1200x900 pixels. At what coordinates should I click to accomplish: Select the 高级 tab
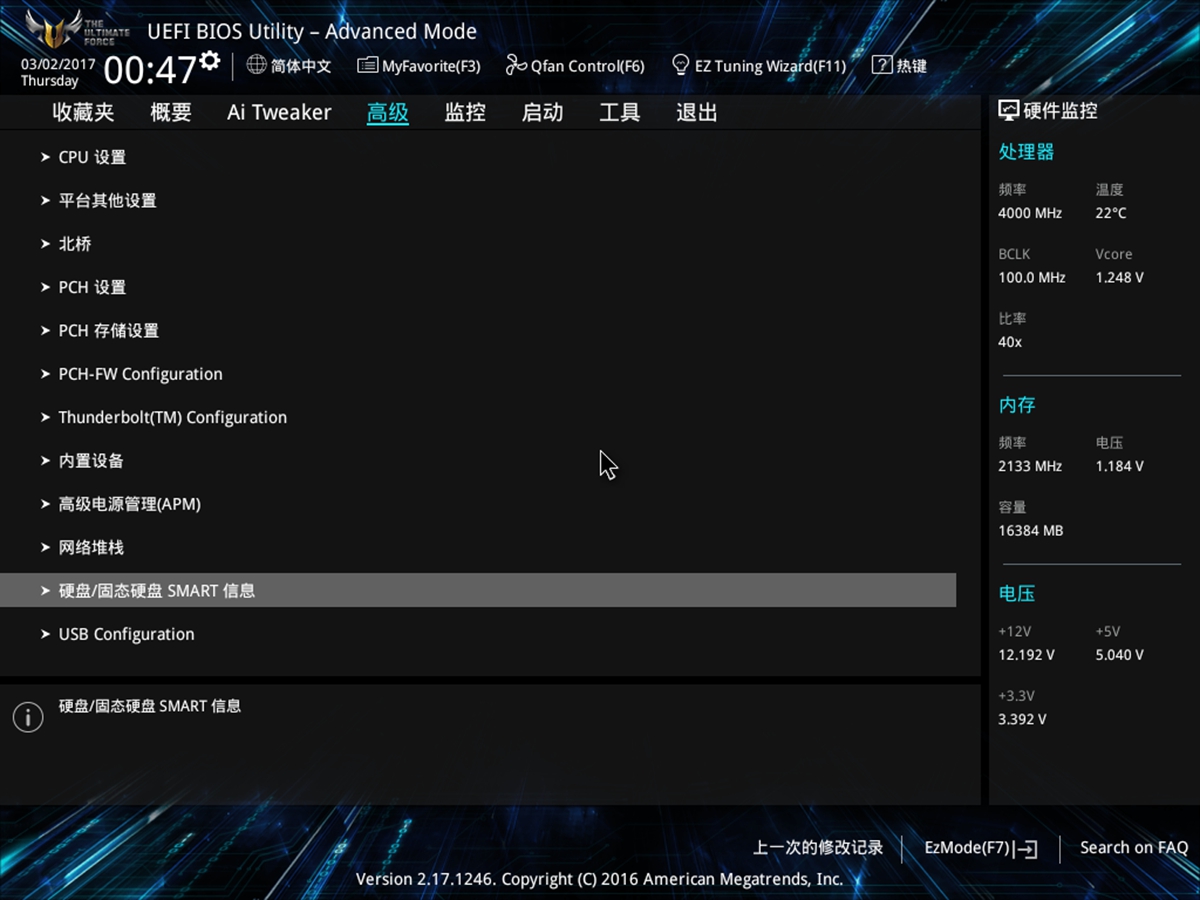coord(388,113)
